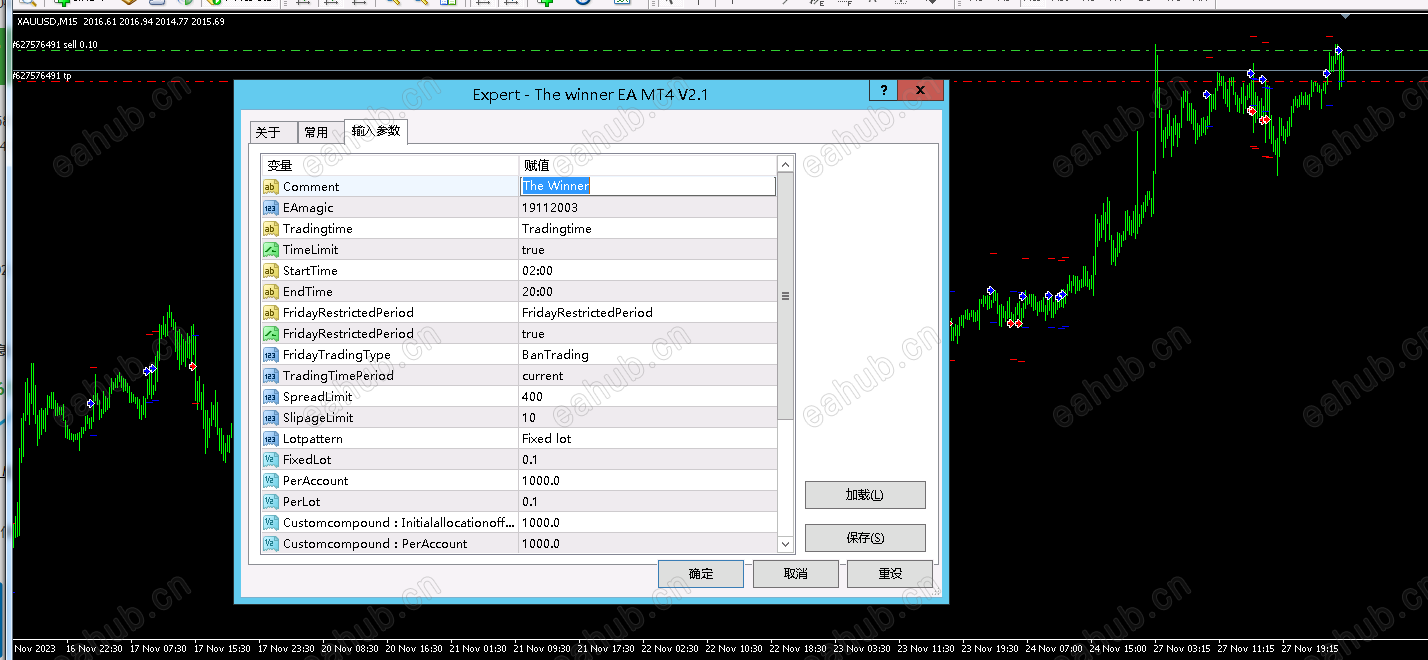This screenshot has width=1428, height=660.
Task: Edit the SlipageLimit value 10
Action: point(647,418)
